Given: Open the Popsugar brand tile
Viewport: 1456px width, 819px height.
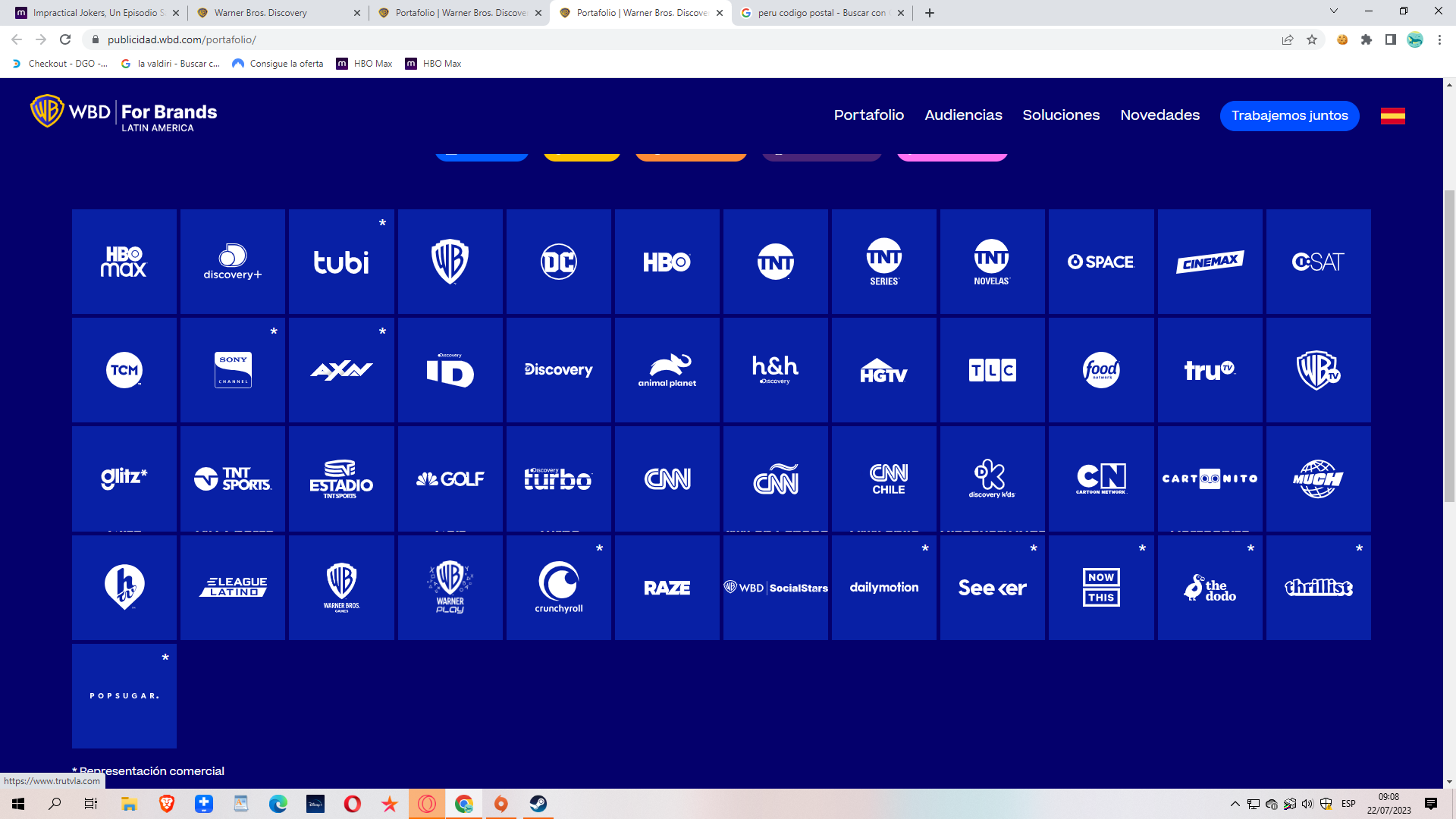Looking at the screenshot, I should point(124,696).
